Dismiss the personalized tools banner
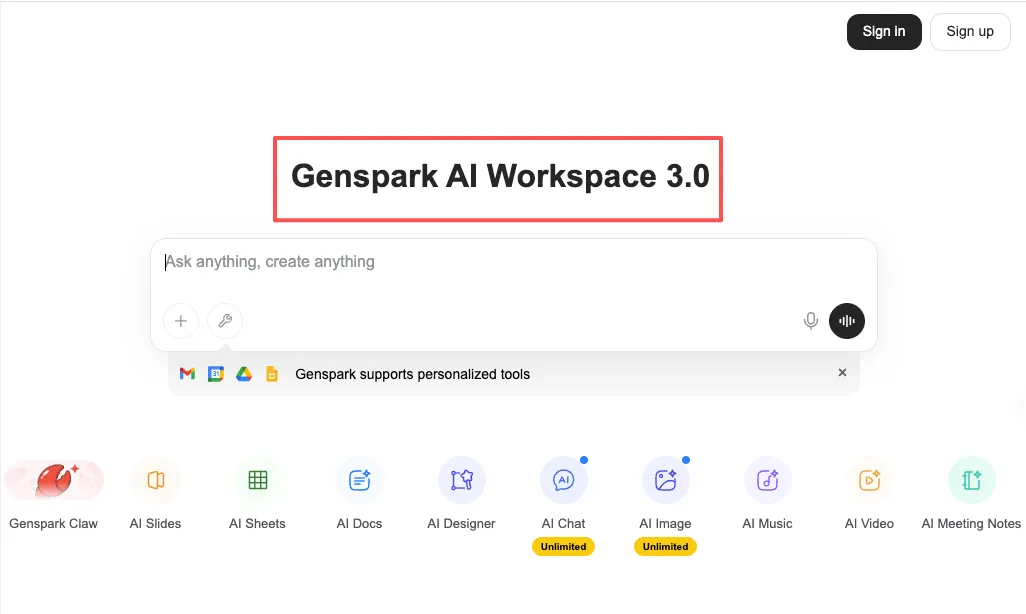The width and height of the screenshot is (1026, 614). pyautogui.click(x=842, y=372)
